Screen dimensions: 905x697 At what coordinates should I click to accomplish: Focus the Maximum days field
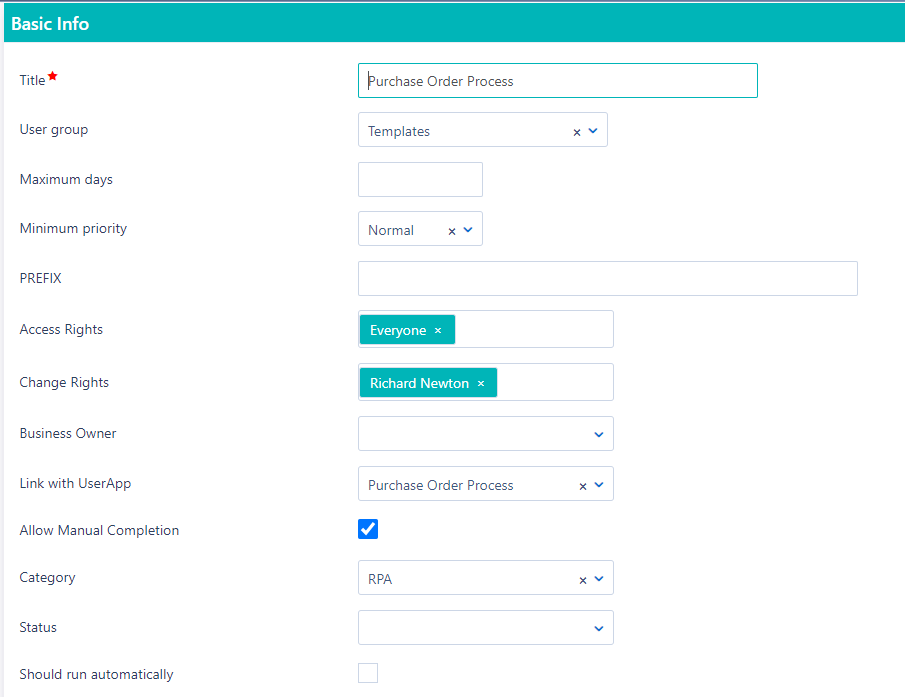point(420,179)
